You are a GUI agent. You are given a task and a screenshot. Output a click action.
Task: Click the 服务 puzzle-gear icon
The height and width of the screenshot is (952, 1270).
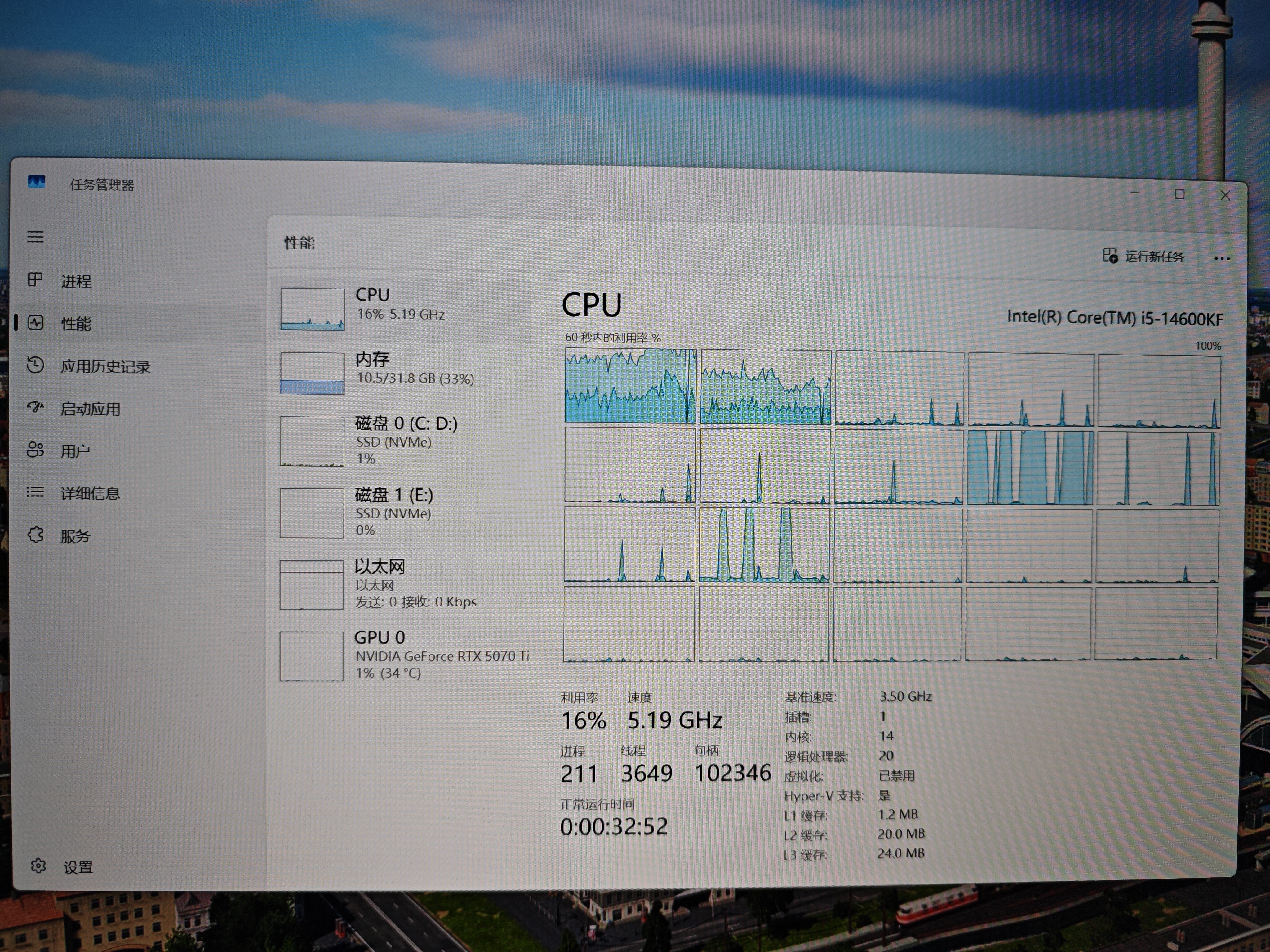36,535
